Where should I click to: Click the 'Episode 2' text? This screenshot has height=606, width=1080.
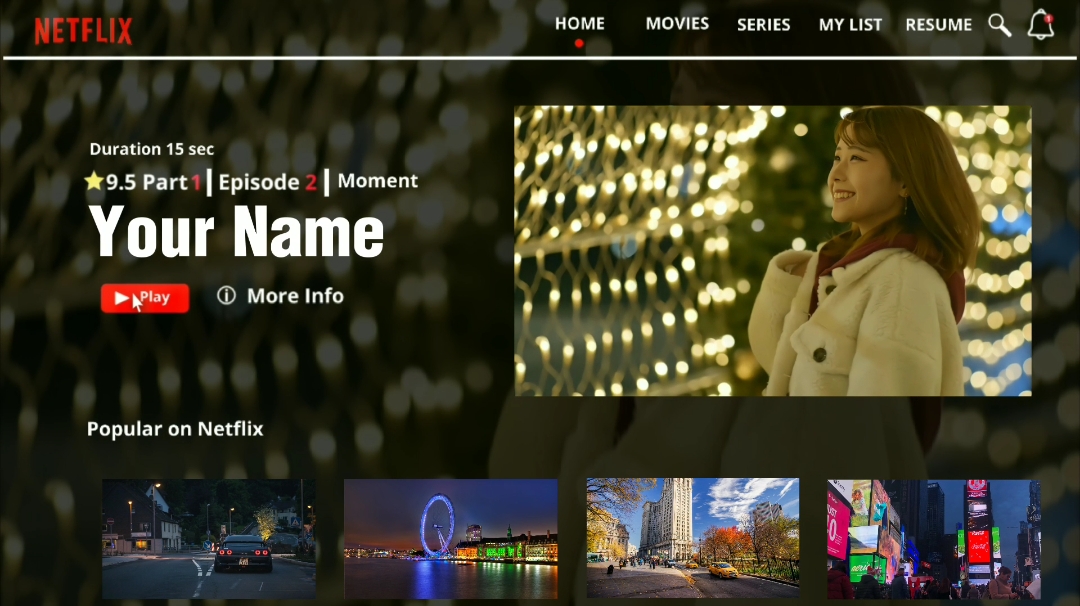pyautogui.click(x=267, y=182)
